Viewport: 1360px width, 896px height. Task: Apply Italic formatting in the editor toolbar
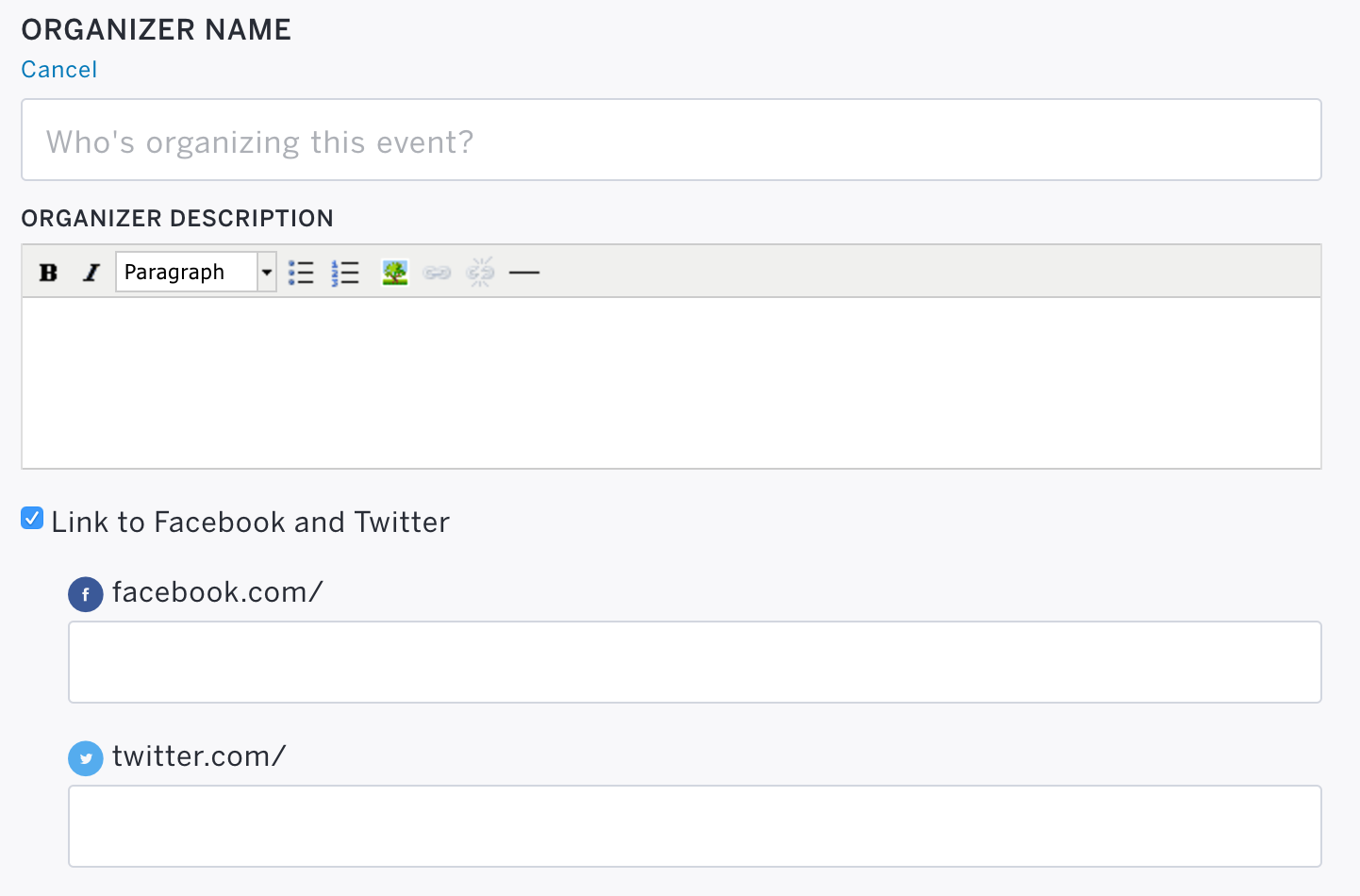[91, 273]
